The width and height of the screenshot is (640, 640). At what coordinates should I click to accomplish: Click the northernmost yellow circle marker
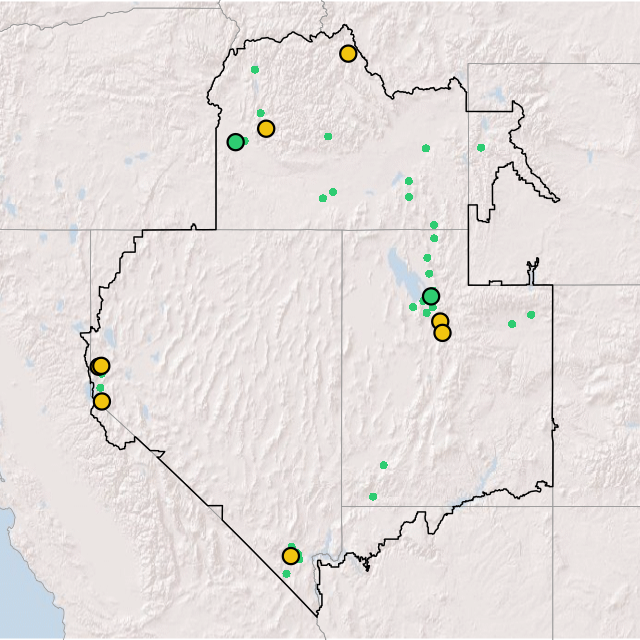tap(348, 54)
